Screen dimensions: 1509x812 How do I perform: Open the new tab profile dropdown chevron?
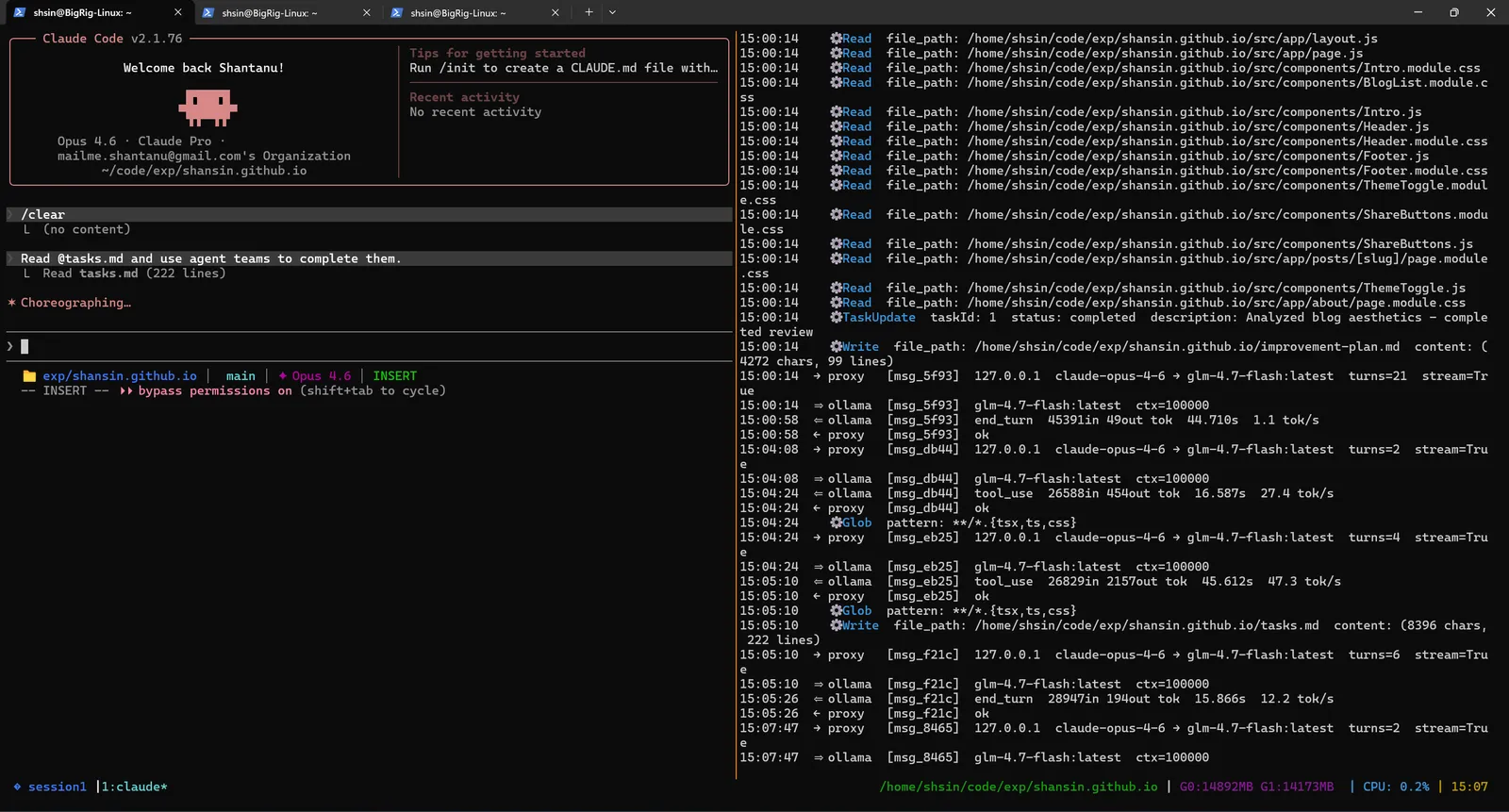click(x=612, y=12)
